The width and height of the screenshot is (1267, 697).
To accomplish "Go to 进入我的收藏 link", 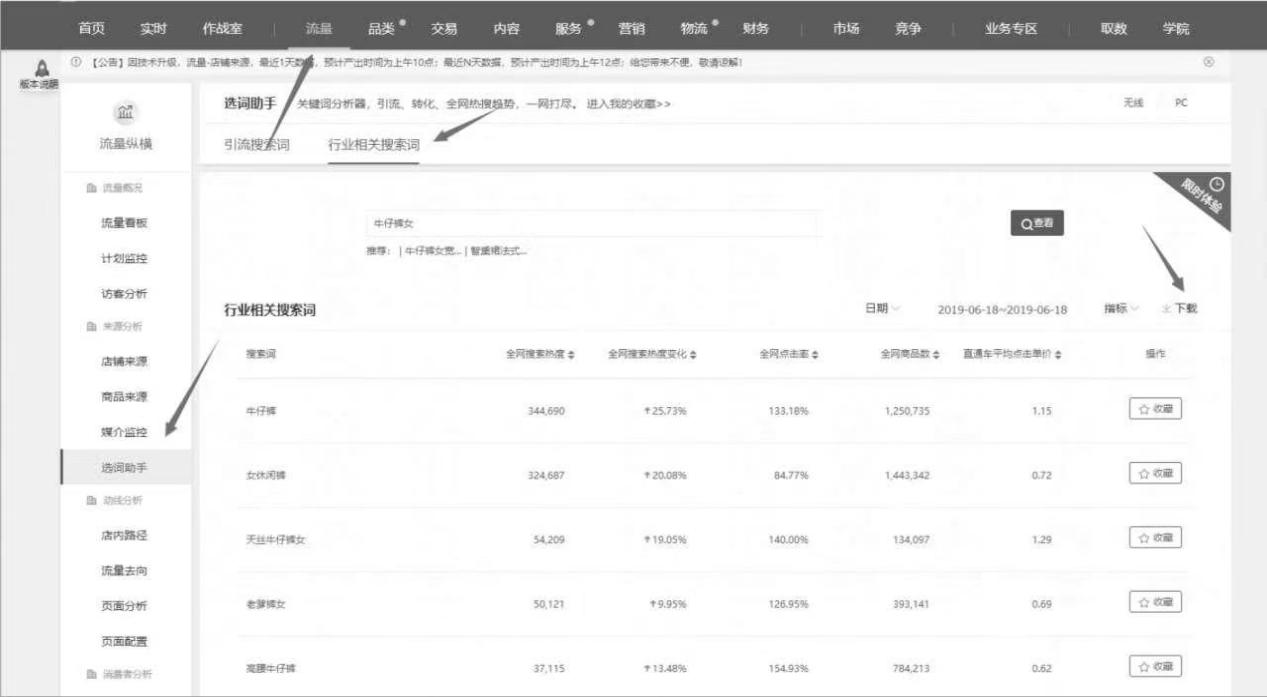I will tap(628, 105).
